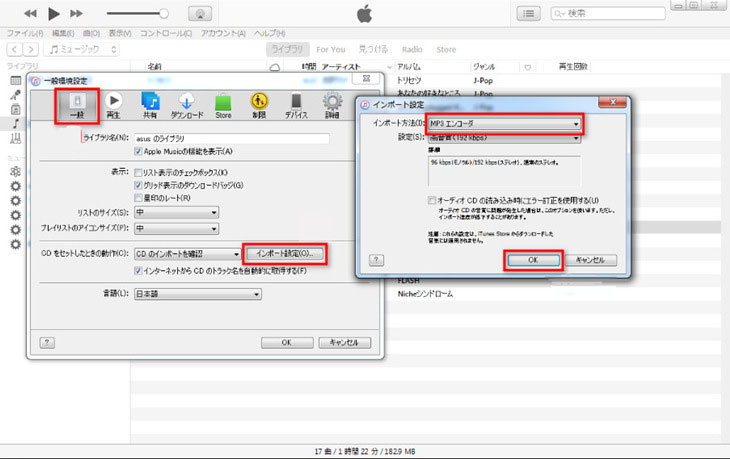The image size is (730, 459).
Task: Open the コントロール menu
Action: click(166, 34)
